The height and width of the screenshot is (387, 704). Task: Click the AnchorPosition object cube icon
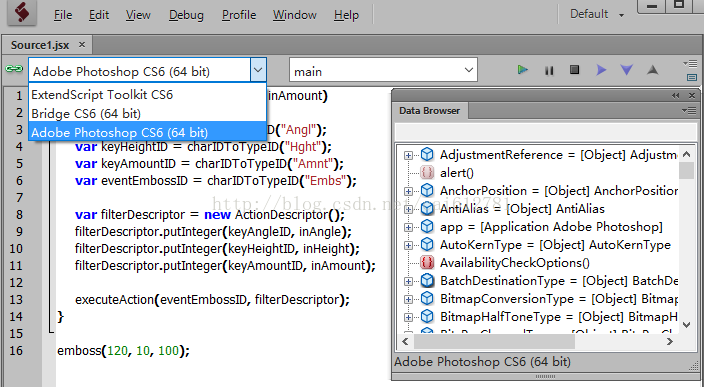click(x=427, y=190)
